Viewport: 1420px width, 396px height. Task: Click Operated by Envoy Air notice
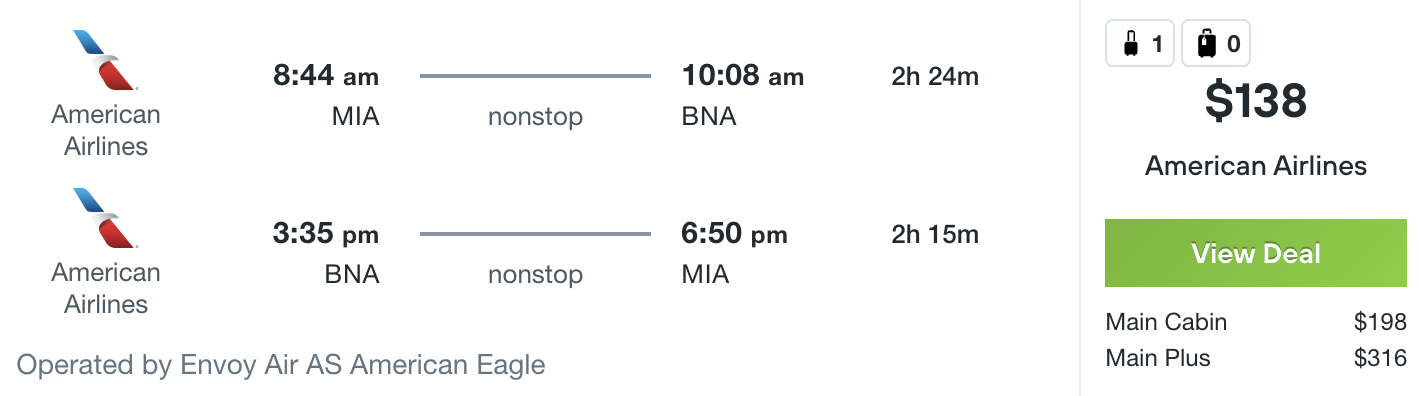click(281, 365)
